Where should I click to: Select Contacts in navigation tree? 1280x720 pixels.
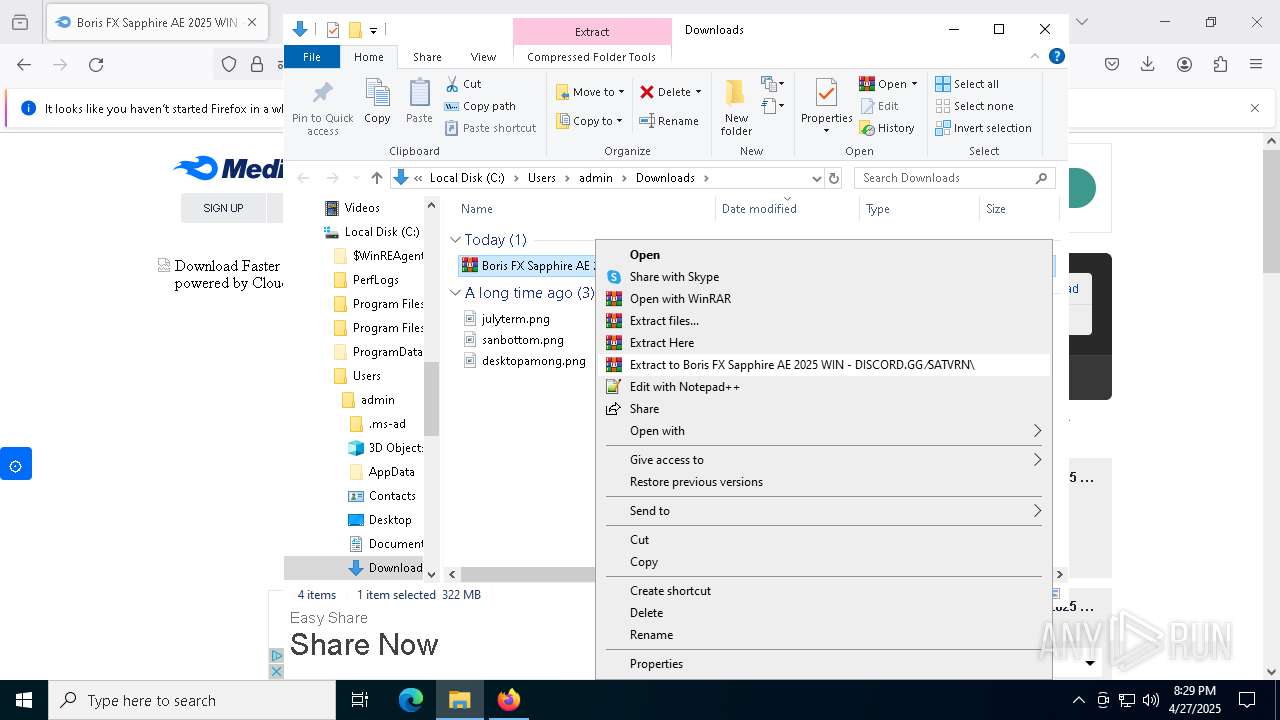391,496
